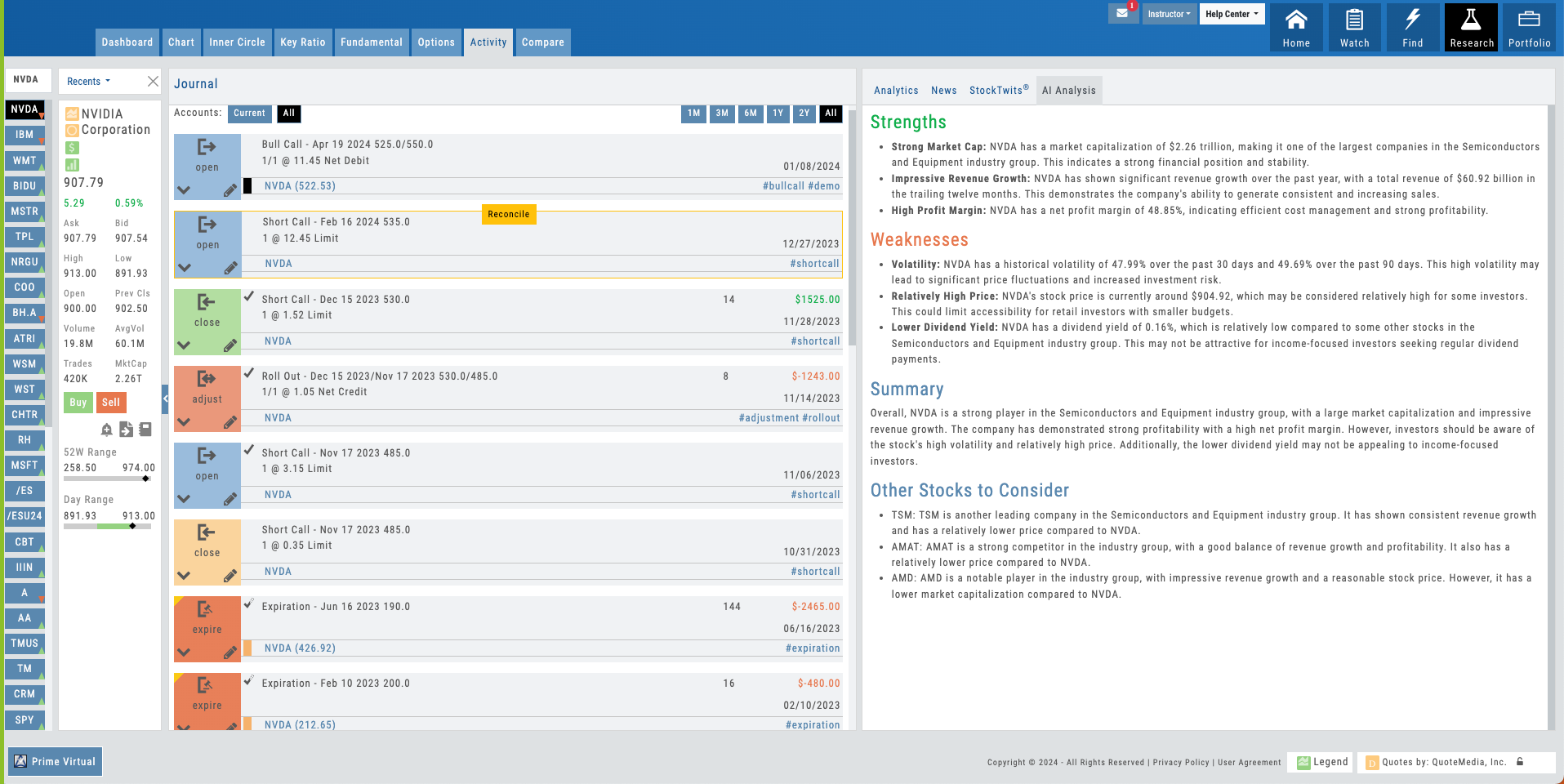Collapse the side panel with the arrow tab
Viewport: 1564px width, 784px height.
click(165, 399)
